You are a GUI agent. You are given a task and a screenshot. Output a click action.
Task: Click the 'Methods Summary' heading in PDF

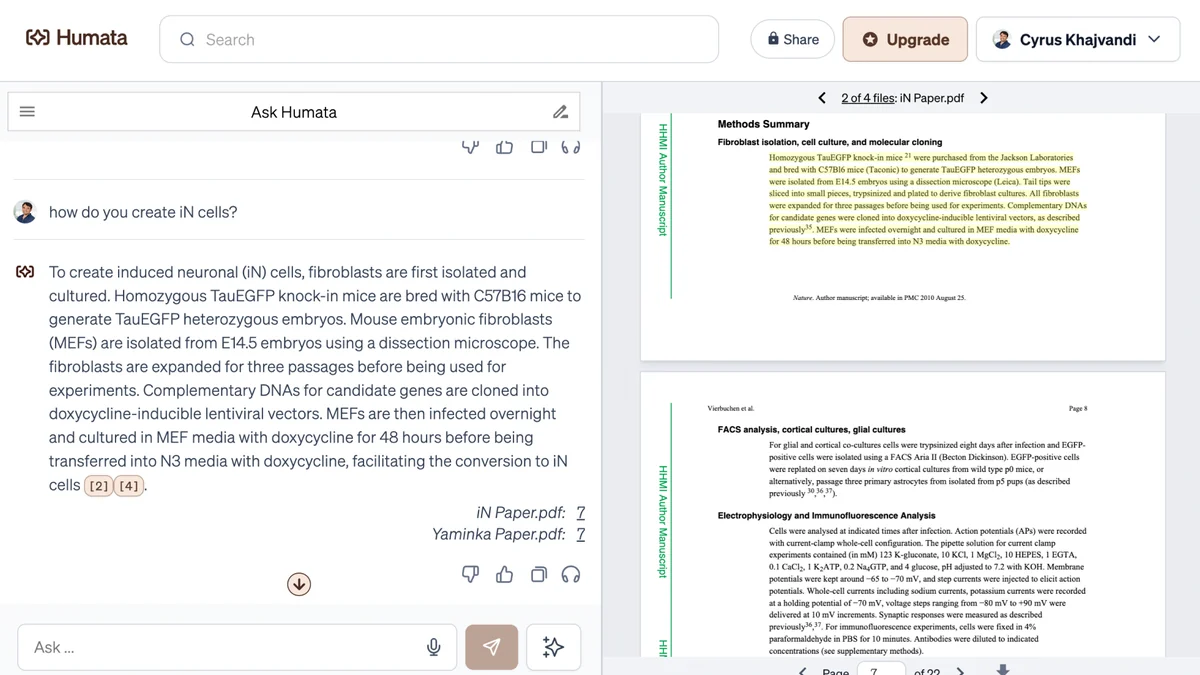(763, 124)
